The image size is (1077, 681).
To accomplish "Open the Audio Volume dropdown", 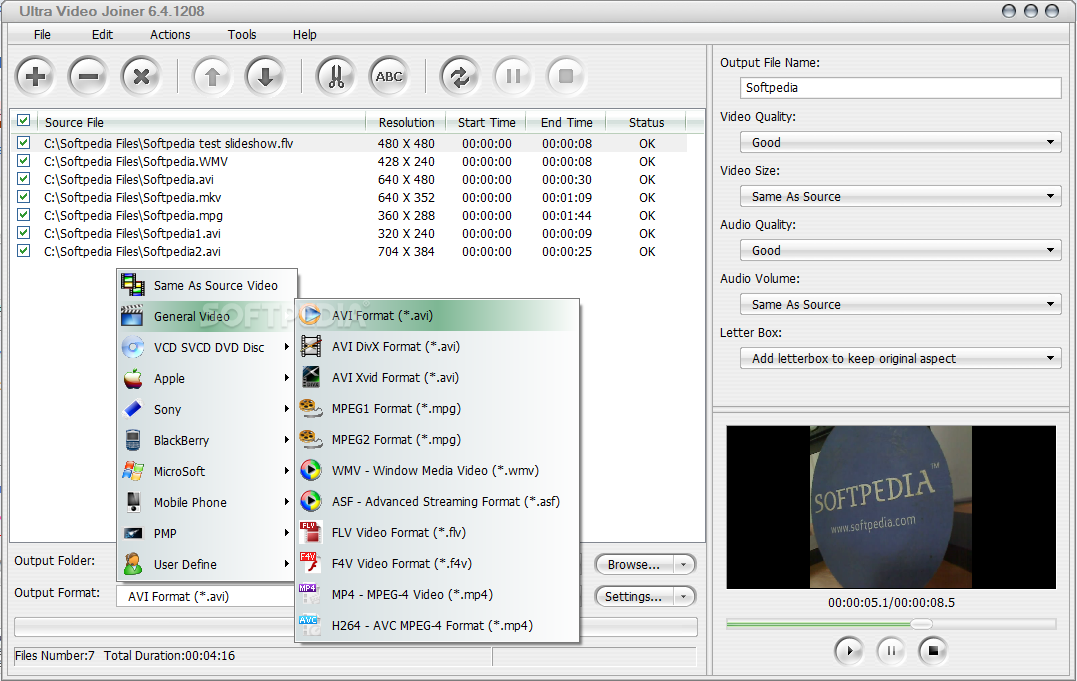I will point(900,304).
